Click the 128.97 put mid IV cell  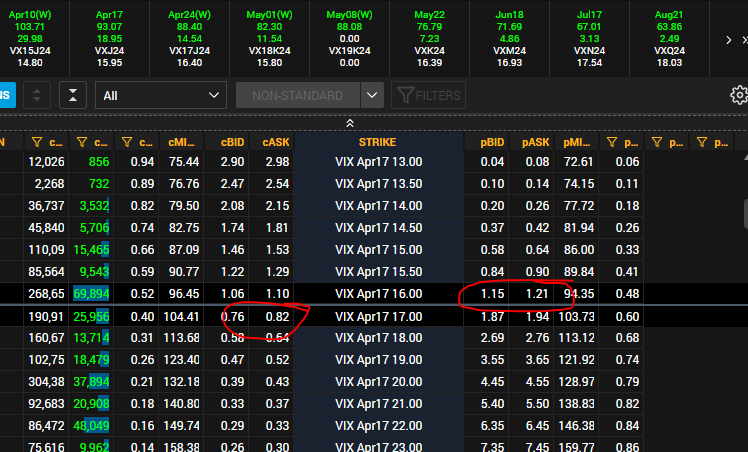tap(576, 382)
